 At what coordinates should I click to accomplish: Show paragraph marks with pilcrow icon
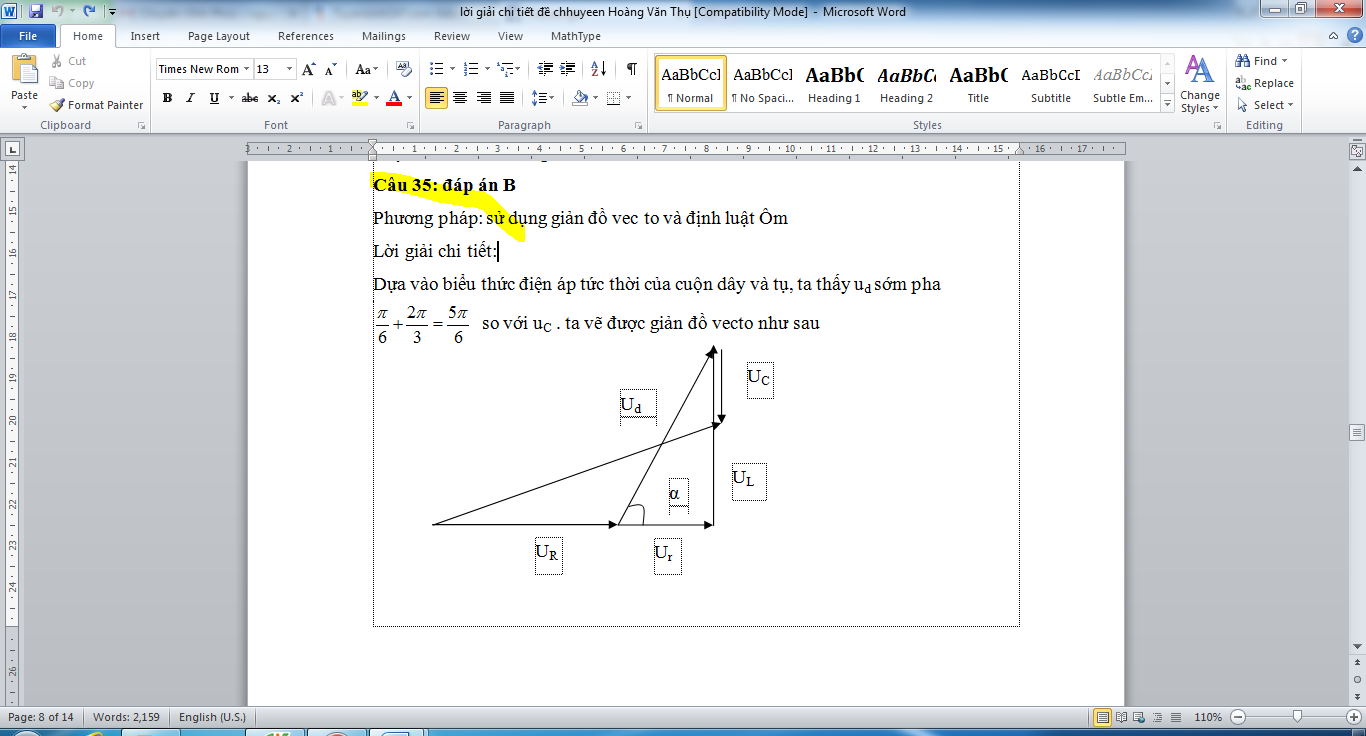631,69
